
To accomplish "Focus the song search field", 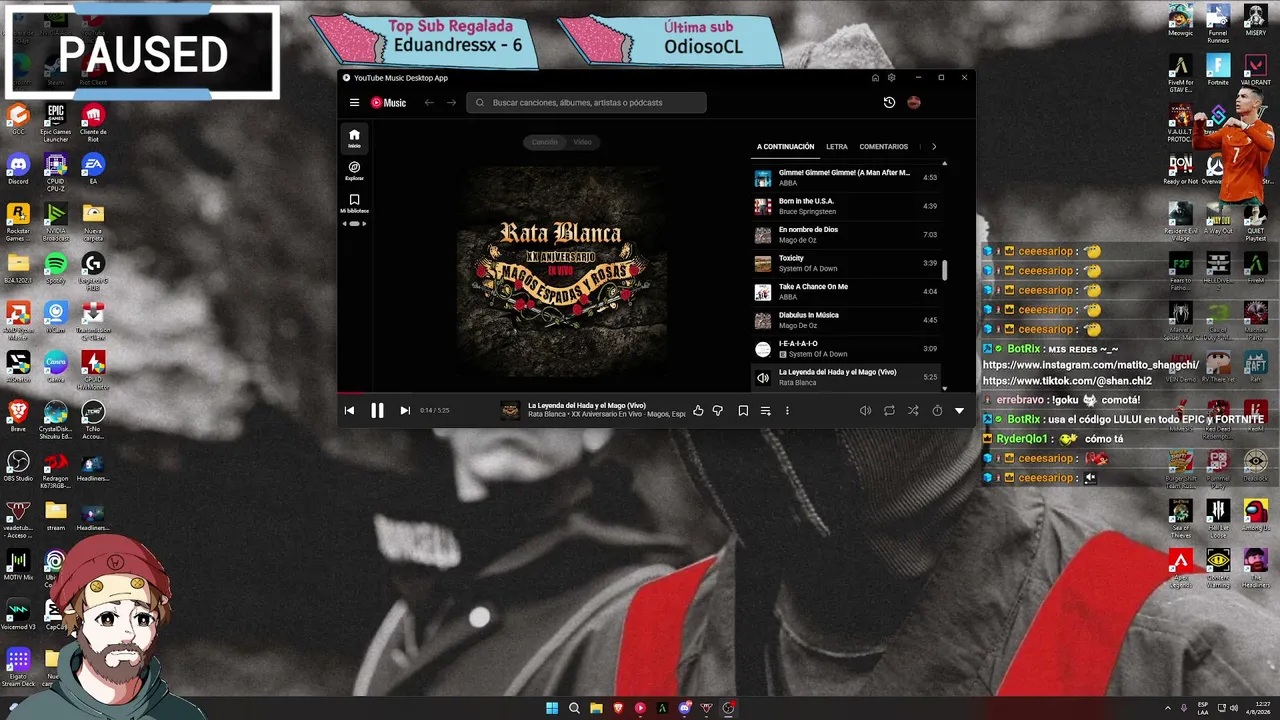I will click(x=586, y=102).
